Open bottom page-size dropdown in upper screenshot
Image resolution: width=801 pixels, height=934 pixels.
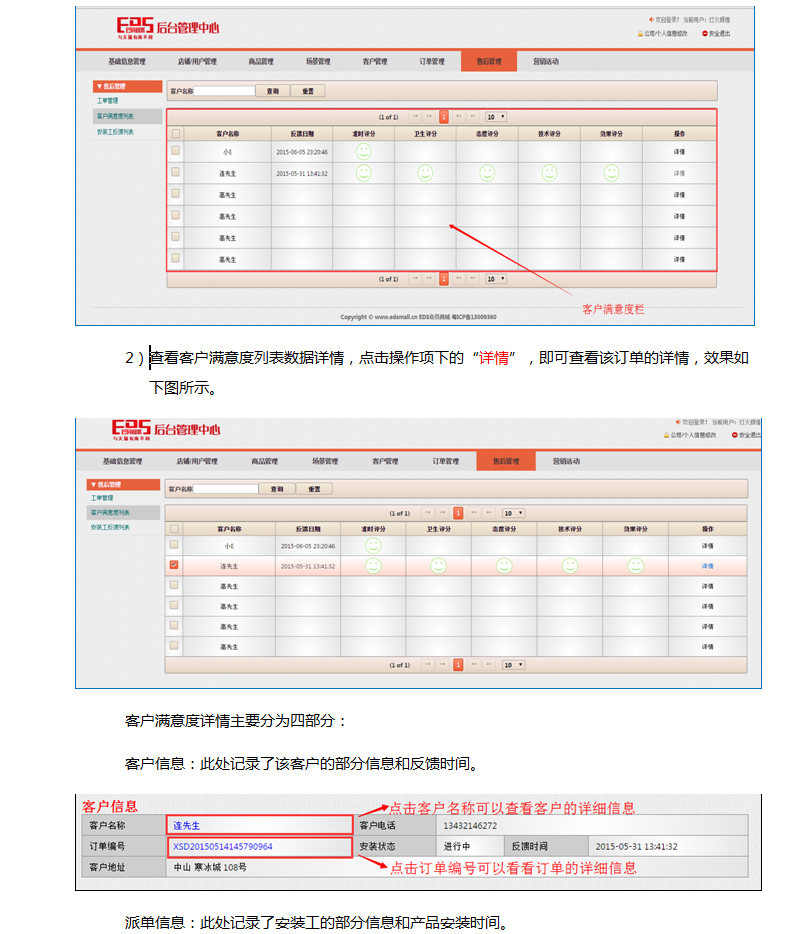tap(496, 279)
